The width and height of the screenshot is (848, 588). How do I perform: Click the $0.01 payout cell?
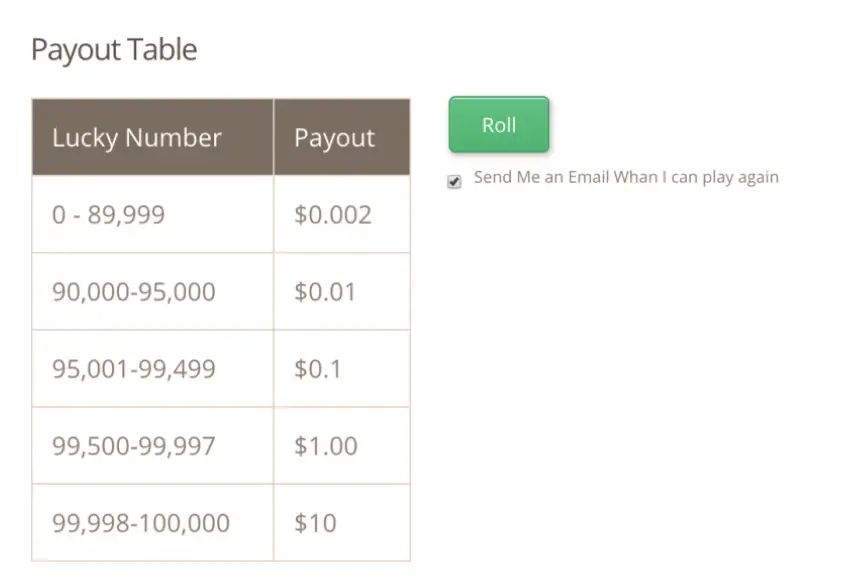342,292
